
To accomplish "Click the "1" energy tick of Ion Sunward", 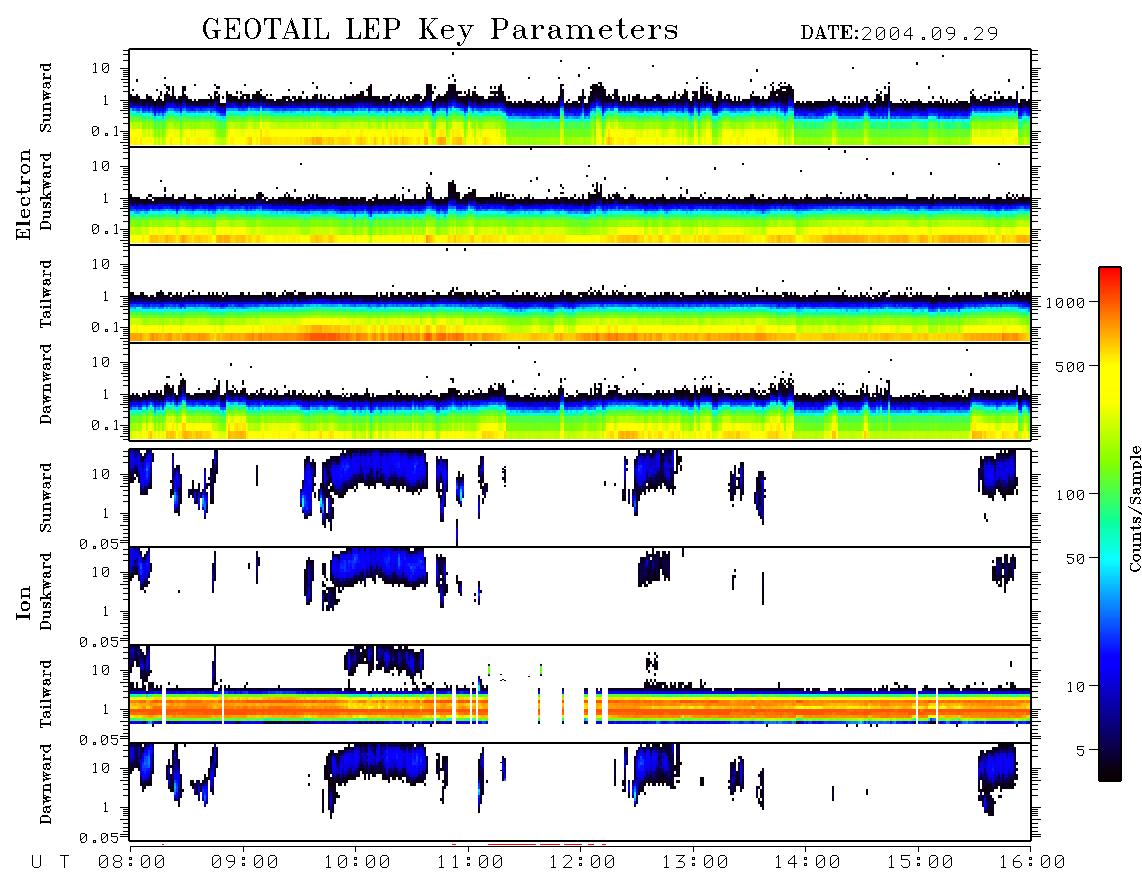I will tap(106, 513).
